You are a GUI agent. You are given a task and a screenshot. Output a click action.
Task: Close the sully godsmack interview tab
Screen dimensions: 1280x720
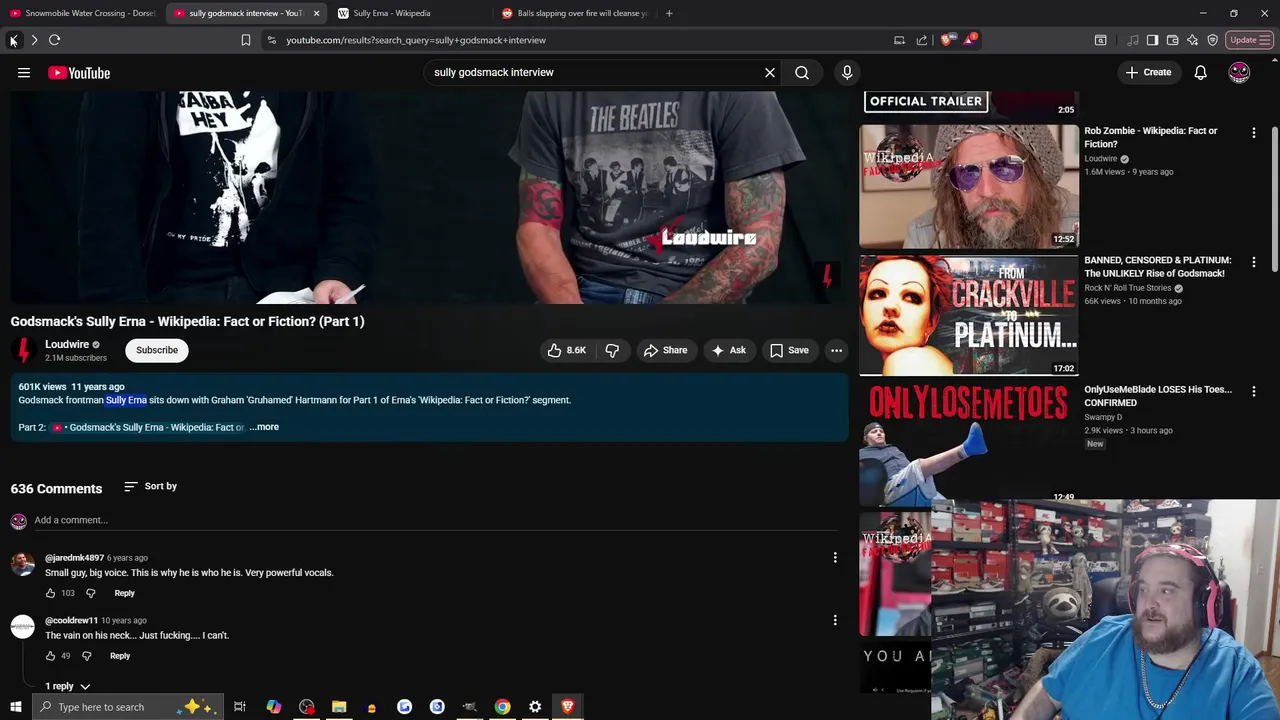click(x=316, y=13)
